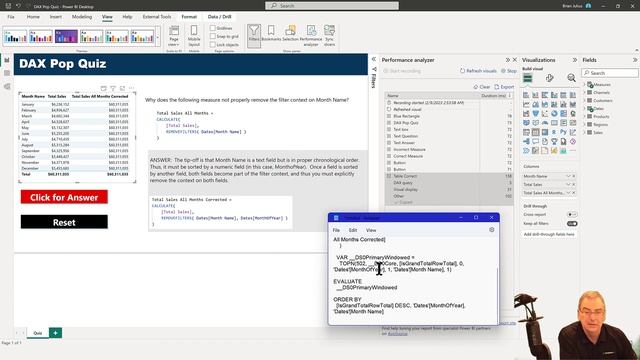640x360 pixels.
Task: Open the Home ribbon tab
Action: (x=33, y=17)
